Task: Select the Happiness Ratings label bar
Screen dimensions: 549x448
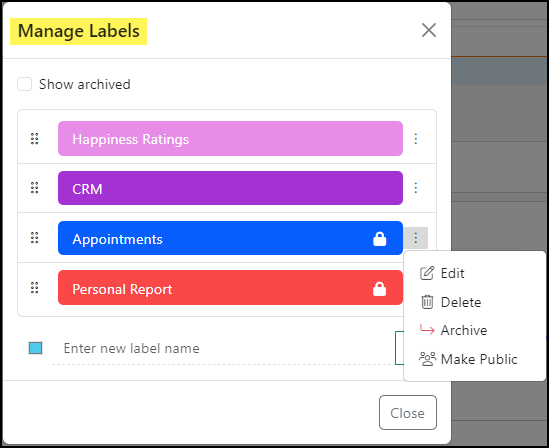Action: tap(230, 139)
